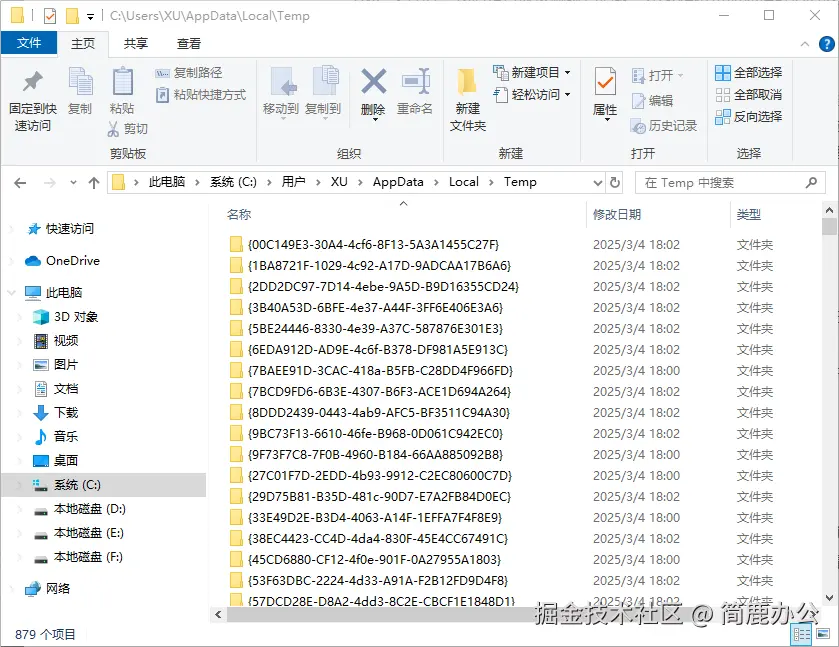This screenshot has width=839, height=647.
Task: Click Paste shortcut (粘贴快捷方式)
Action: 201,95
